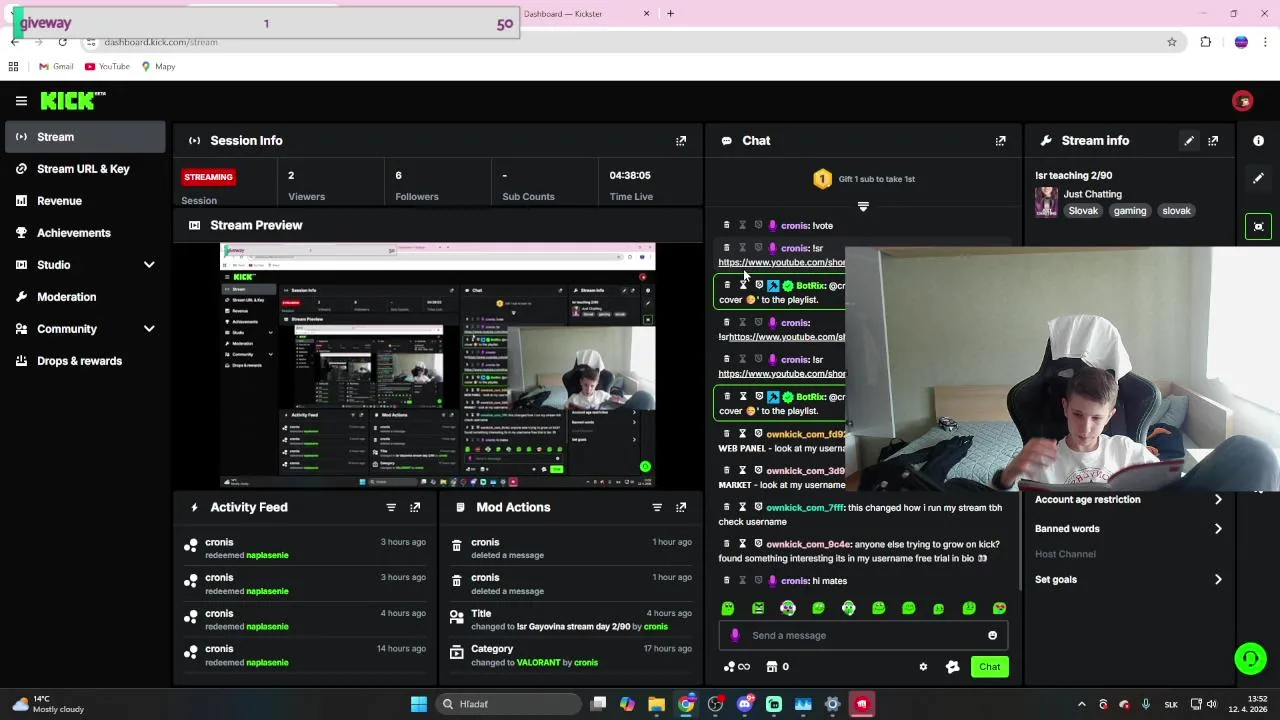
Task: Open the YouTube bookmark
Action: coord(107,67)
